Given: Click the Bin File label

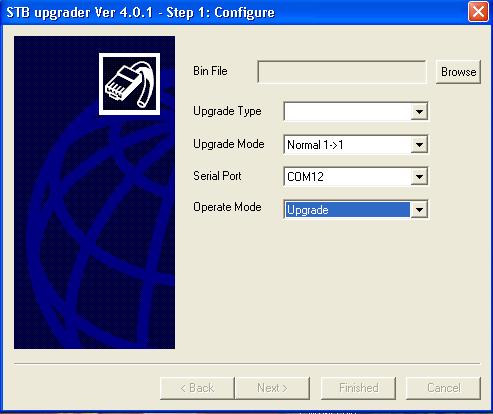Looking at the screenshot, I should click(x=210, y=71).
